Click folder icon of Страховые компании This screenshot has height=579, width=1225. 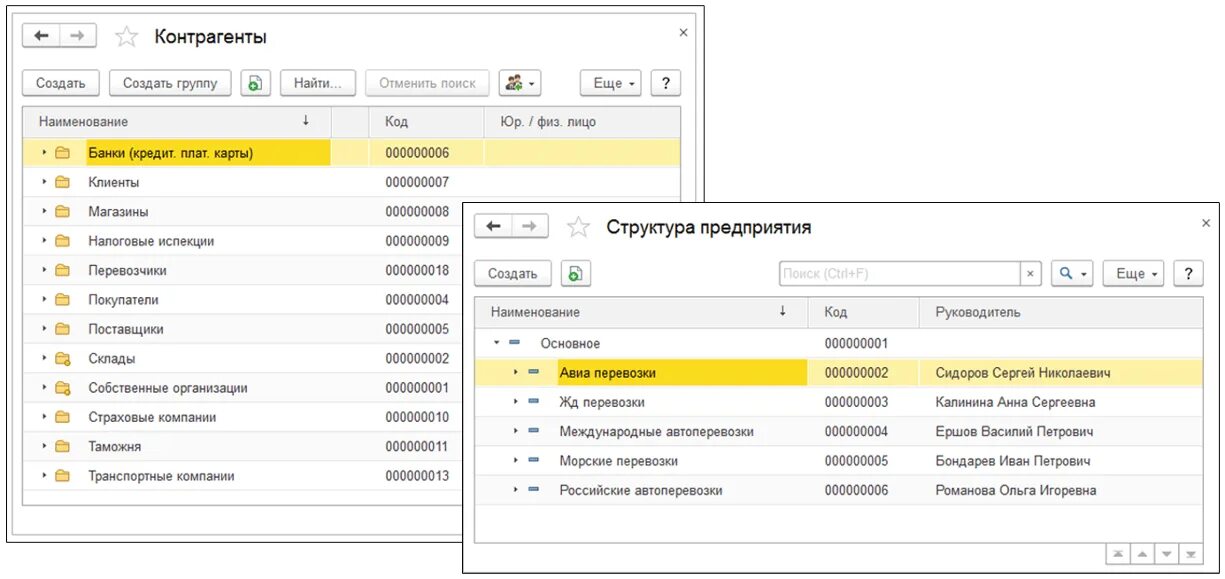click(63, 417)
